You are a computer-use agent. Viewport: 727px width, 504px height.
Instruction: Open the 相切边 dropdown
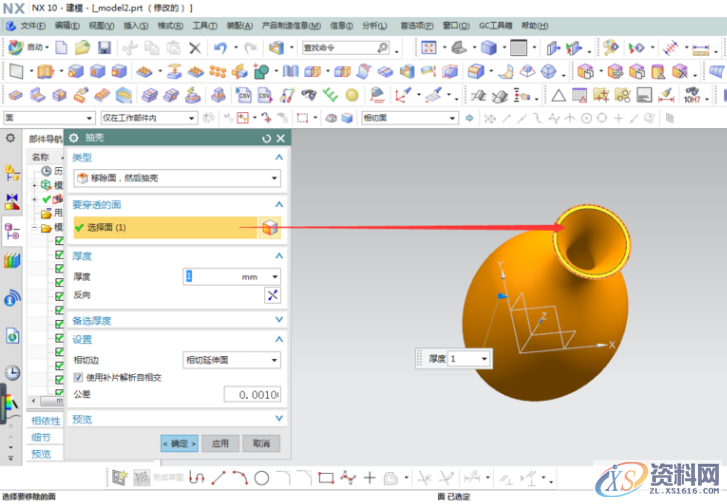(x=231, y=359)
